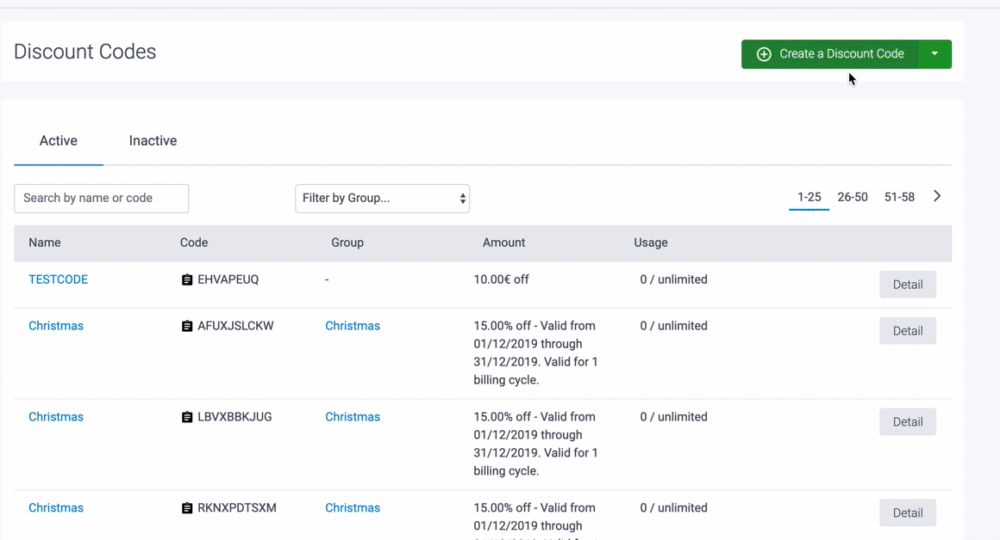
Task: Open Detail for the LBVXBBKJUG discount
Action: 907,422
